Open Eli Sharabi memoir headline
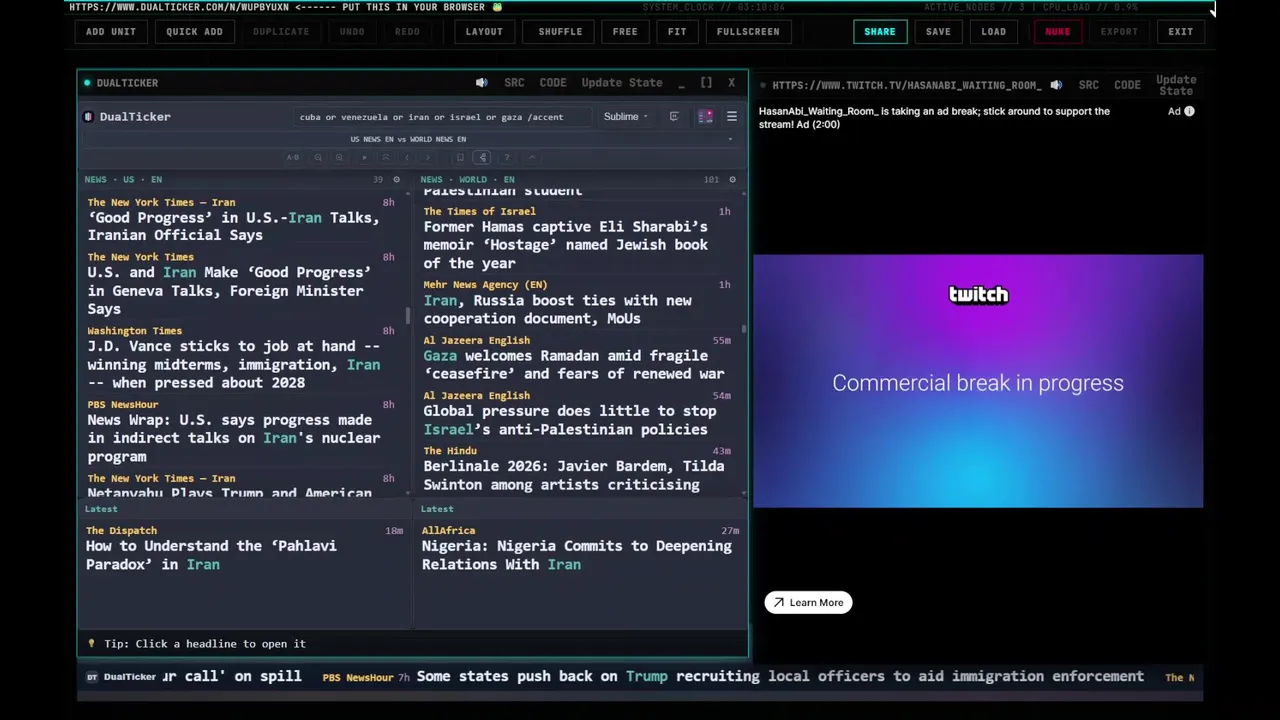1280x720 pixels. [x=566, y=245]
